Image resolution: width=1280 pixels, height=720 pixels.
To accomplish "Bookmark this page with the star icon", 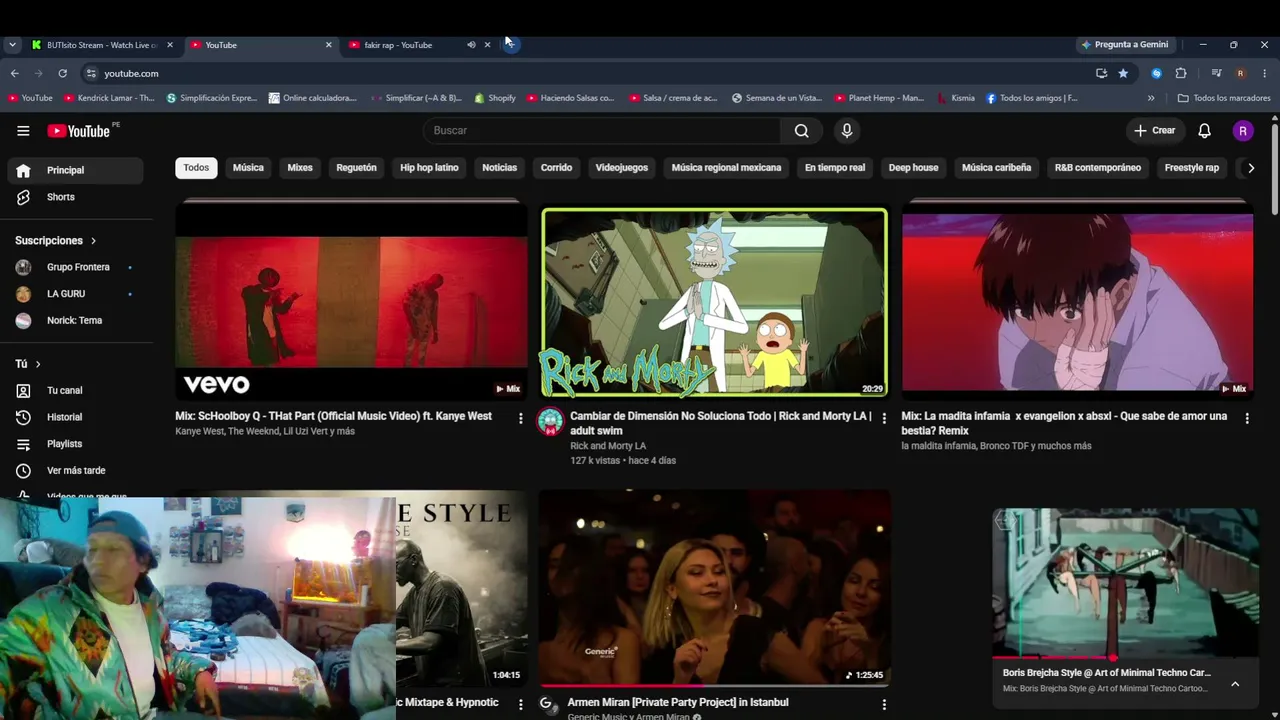I will pos(1123,73).
